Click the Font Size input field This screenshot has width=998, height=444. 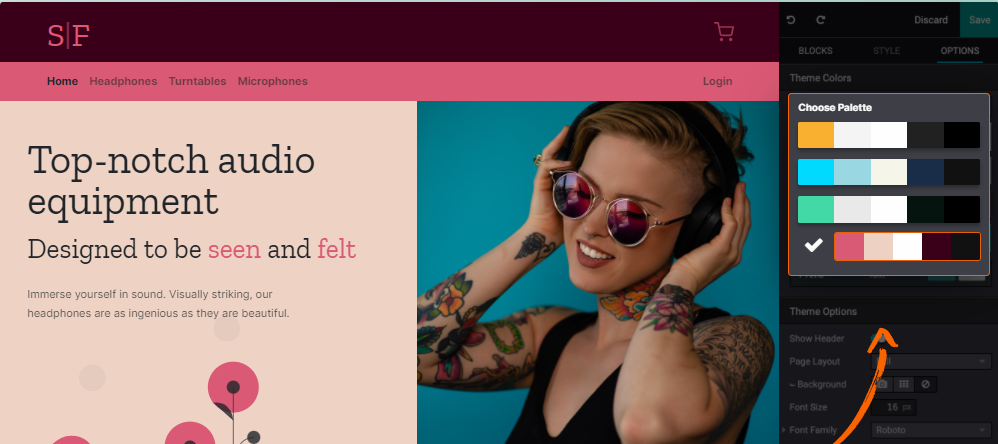click(x=892, y=407)
